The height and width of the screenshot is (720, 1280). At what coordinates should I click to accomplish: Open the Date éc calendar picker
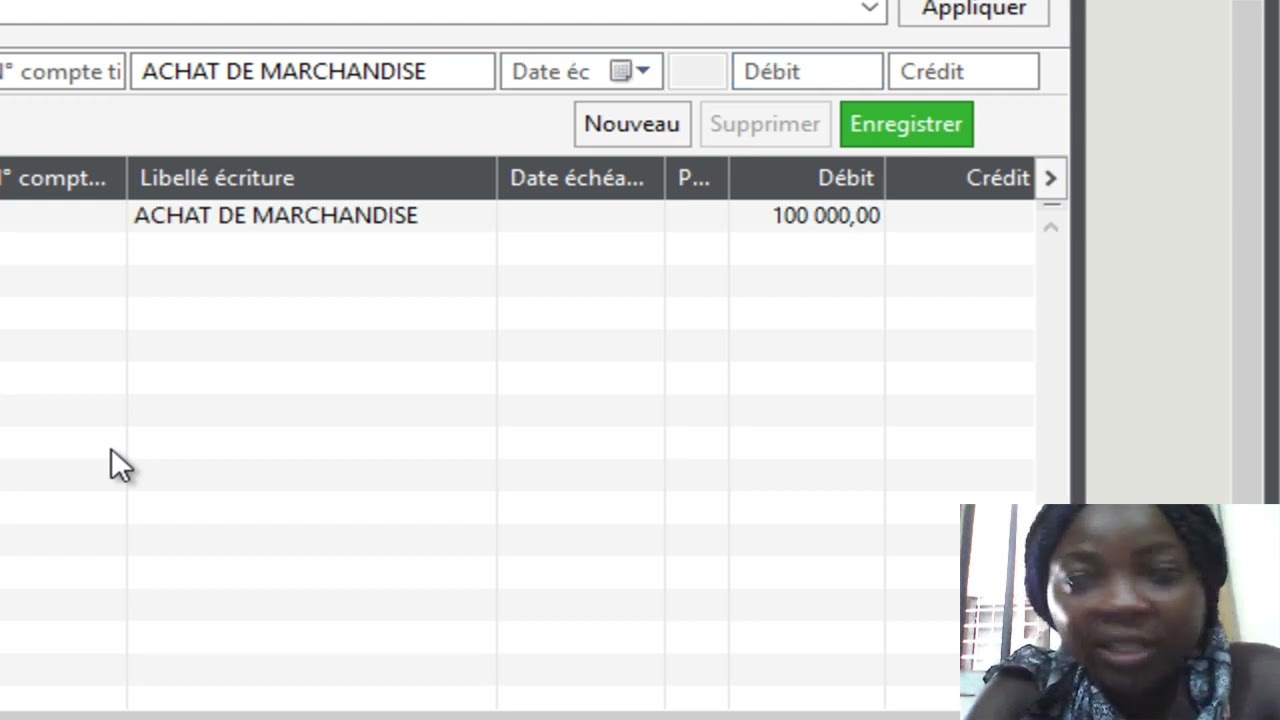[x=631, y=72]
